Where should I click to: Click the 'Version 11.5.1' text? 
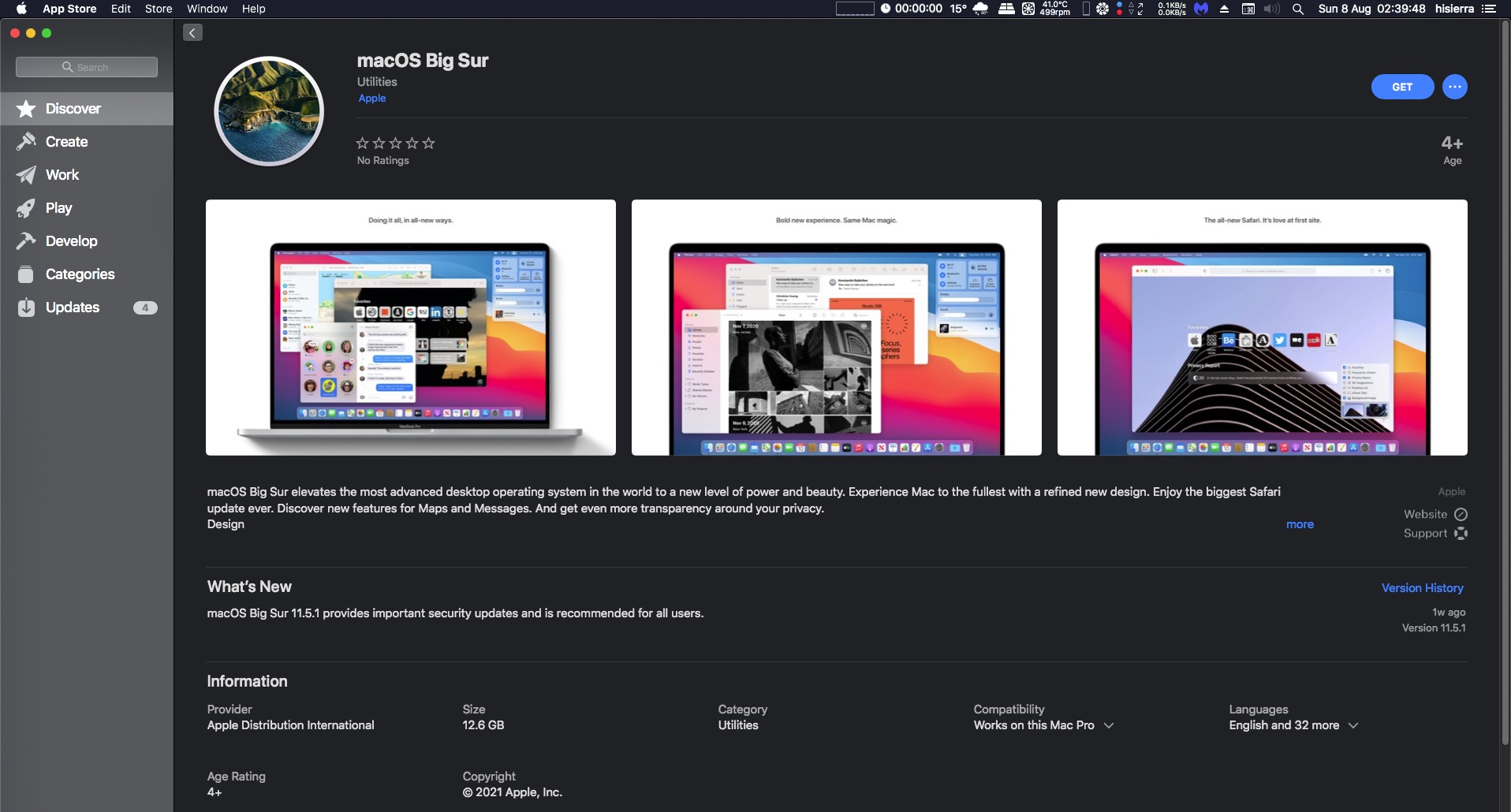(x=1434, y=628)
